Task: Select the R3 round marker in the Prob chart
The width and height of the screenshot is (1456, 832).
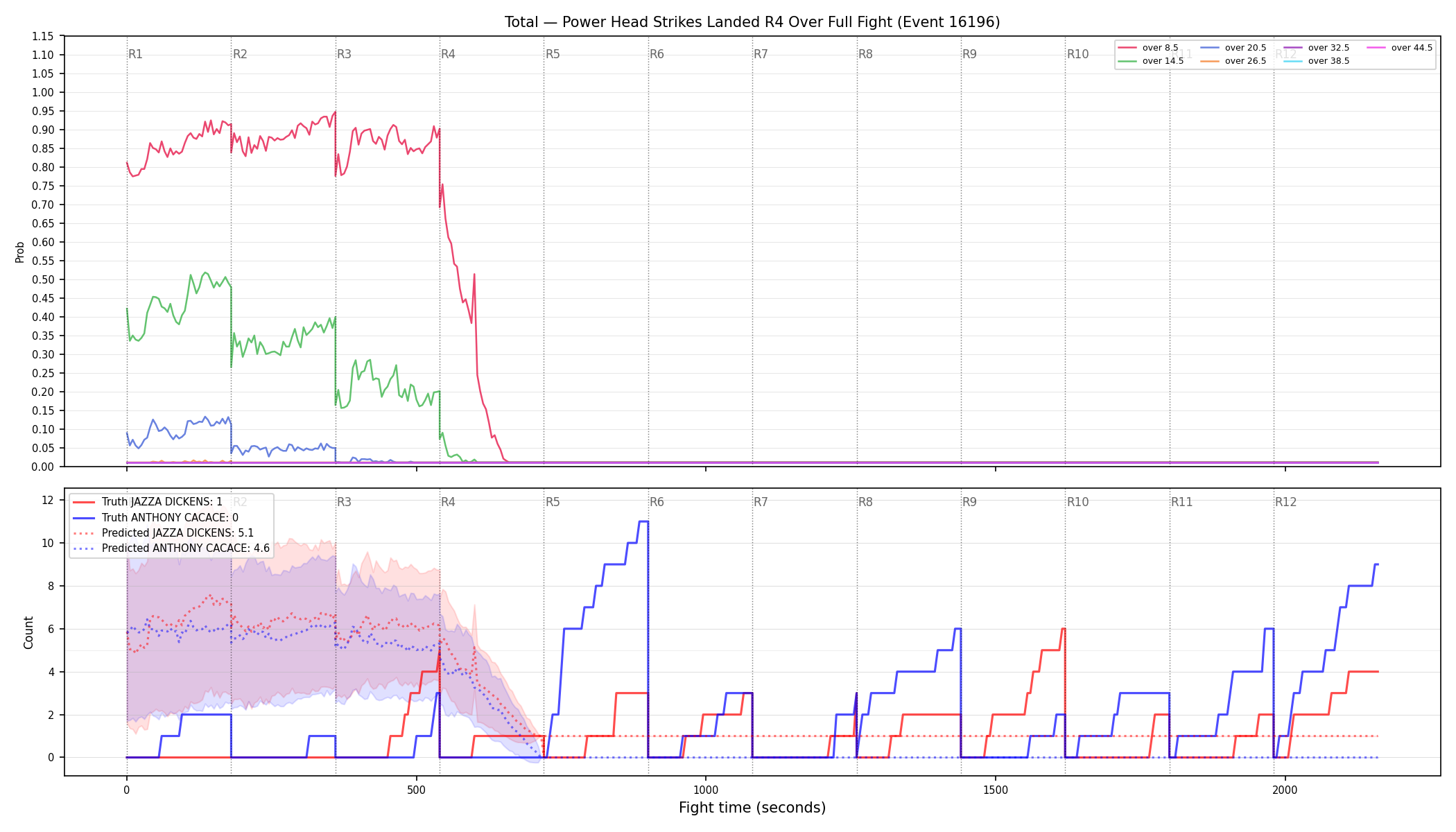Action: [x=344, y=54]
